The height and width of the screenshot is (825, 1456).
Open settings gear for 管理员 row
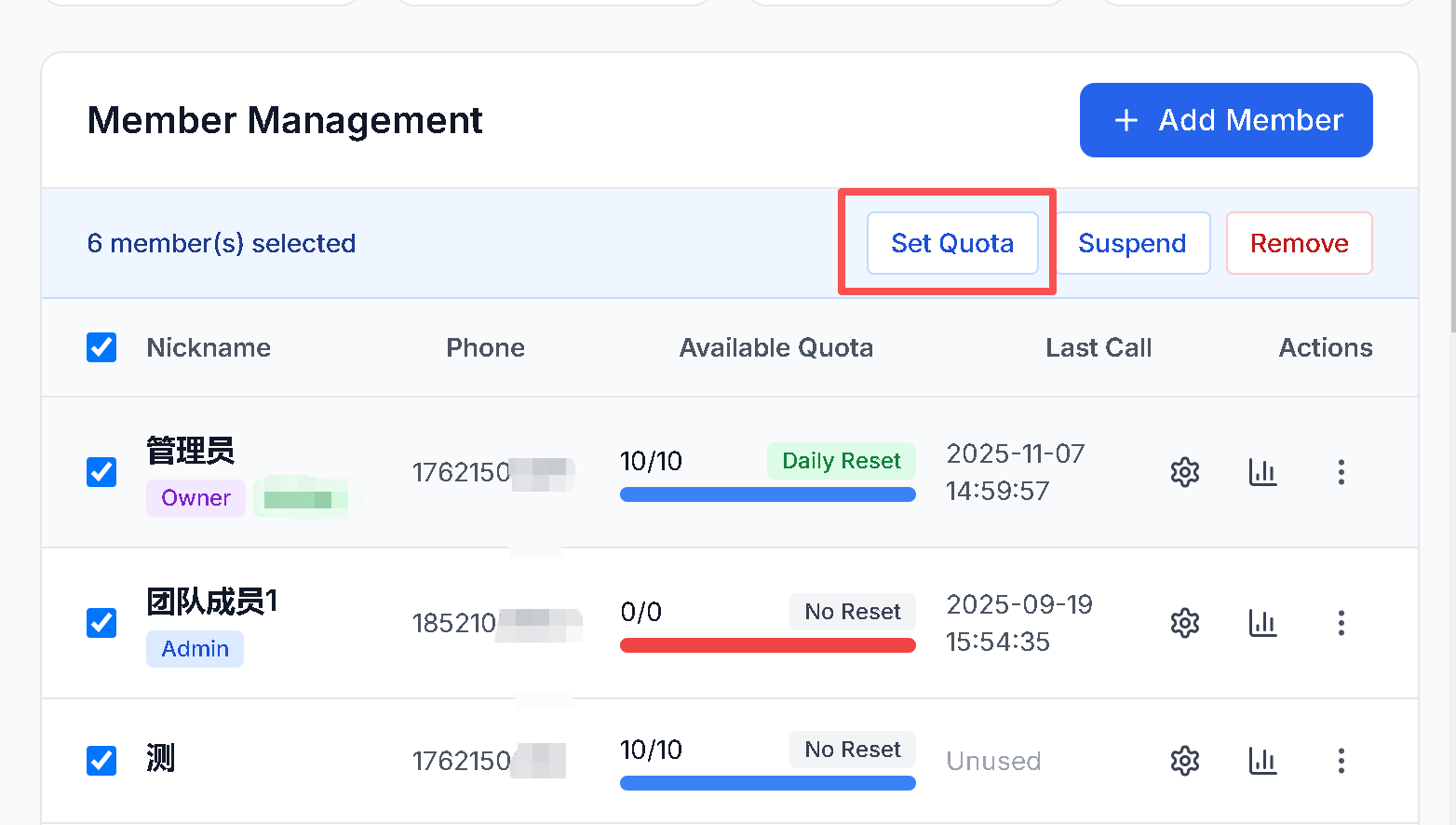point(1184,472)
